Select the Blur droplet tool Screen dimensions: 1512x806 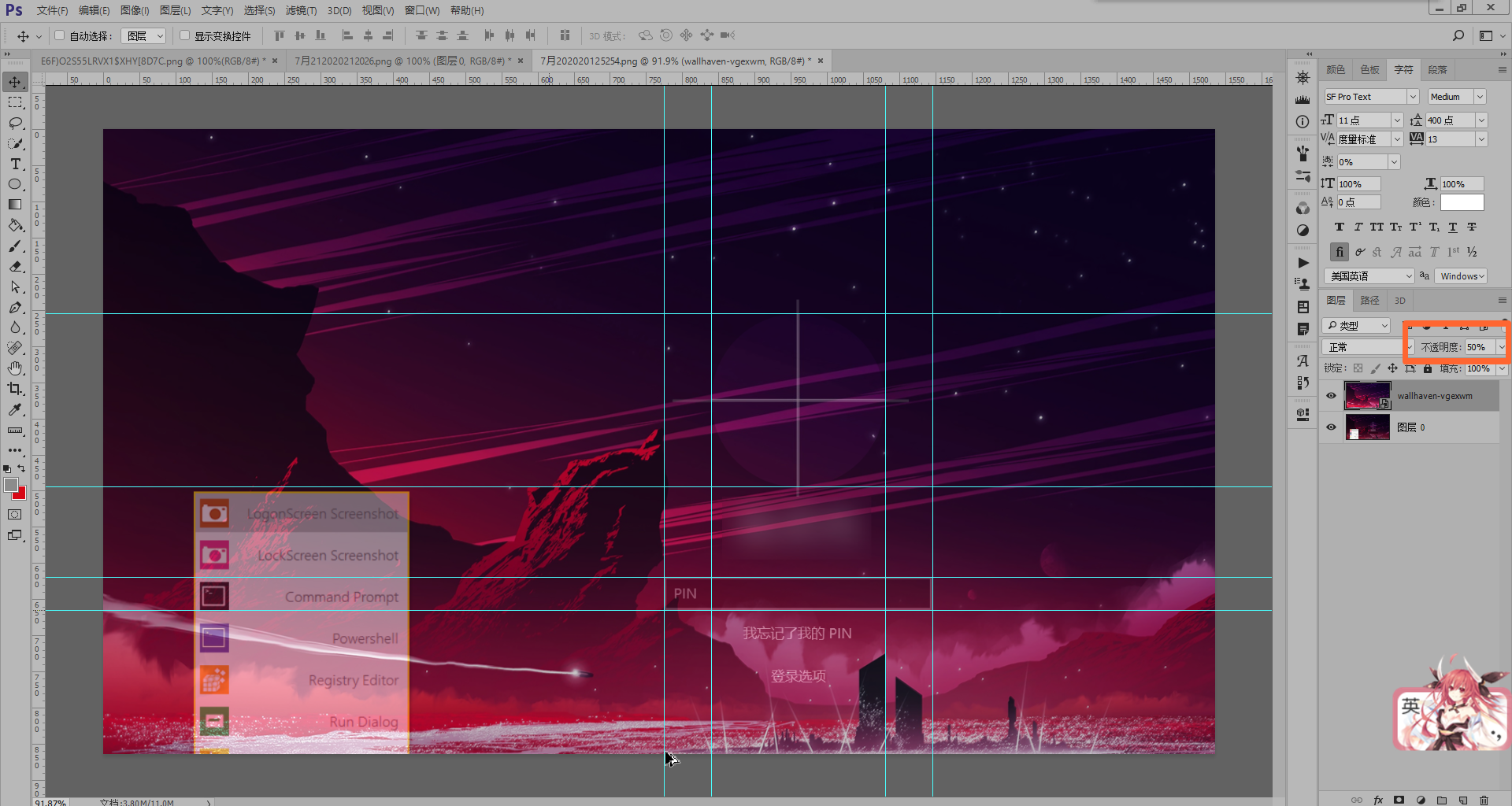15,327
